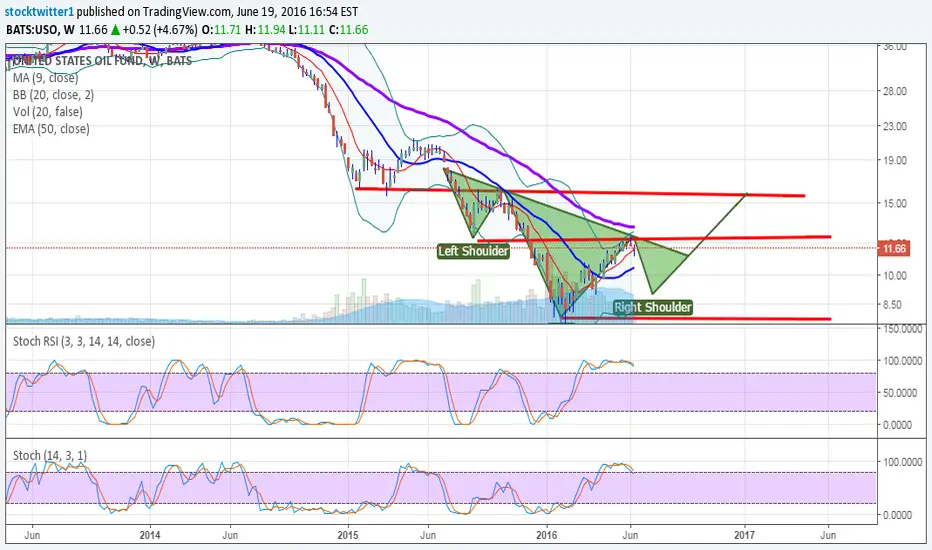Viewport: 932px width, 550px height.
Task: Select the BATS:USO, W symbol label
Action: tap(41, 29)
